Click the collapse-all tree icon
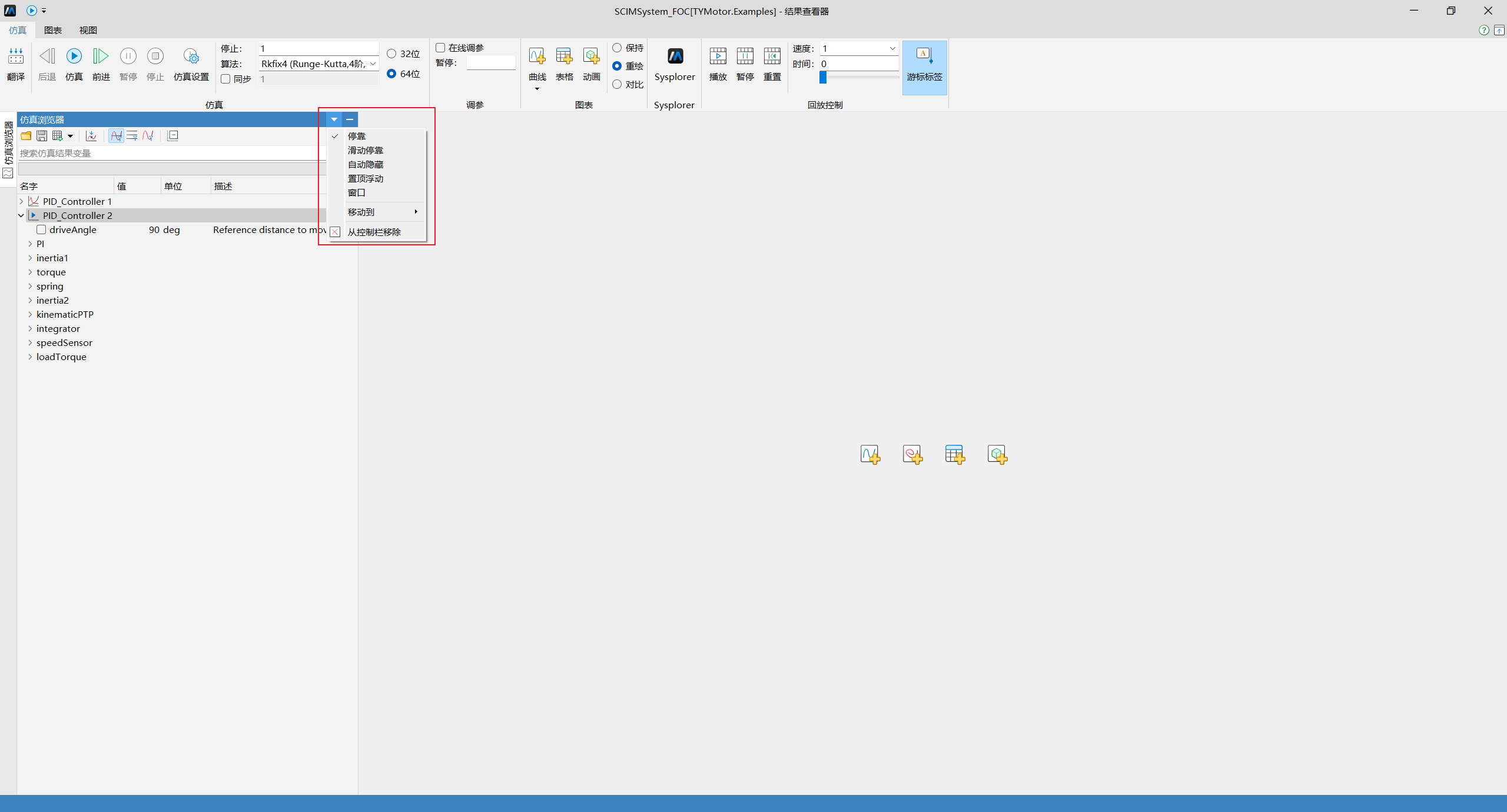This screenshot has width=1507, height=812. [x=173, y=136]
